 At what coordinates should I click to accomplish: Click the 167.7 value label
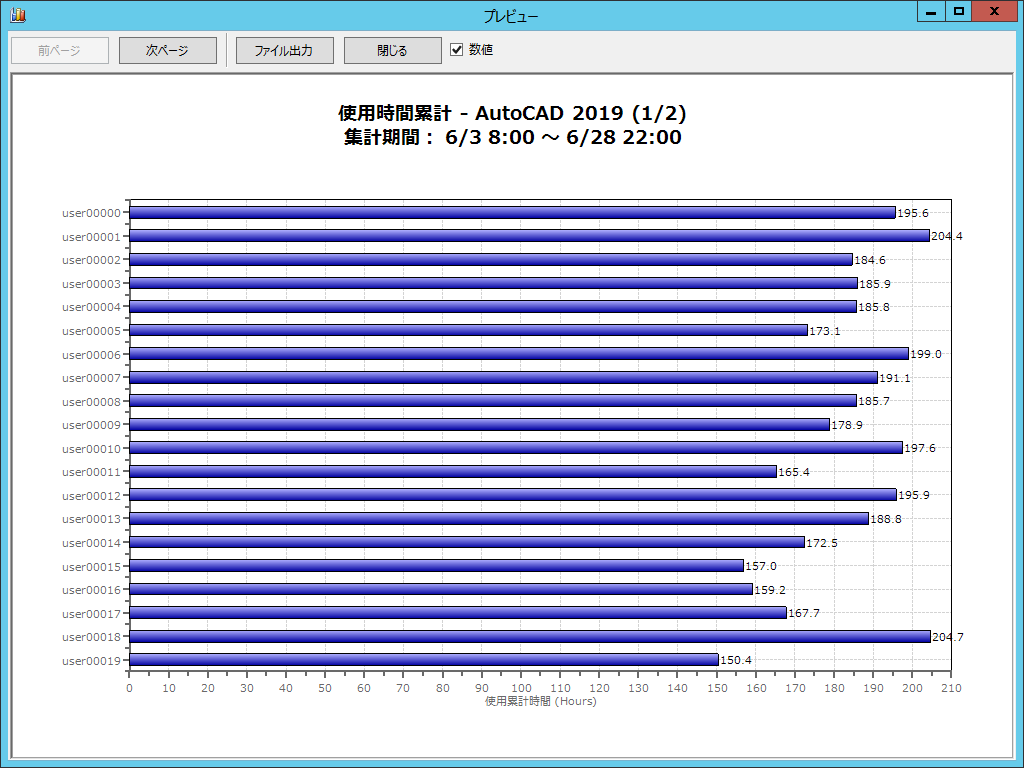coord(804,613)
